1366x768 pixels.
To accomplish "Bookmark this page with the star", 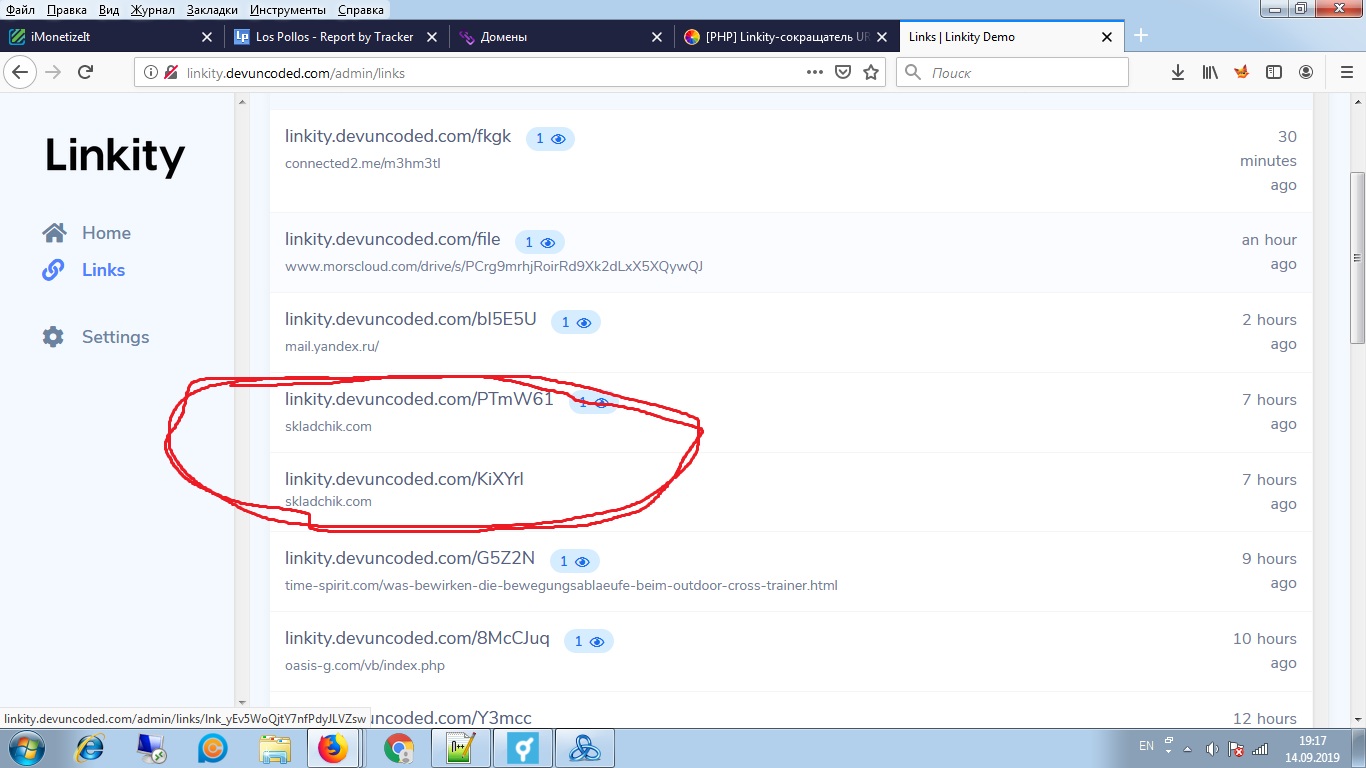I will click(x=871, y=72).
